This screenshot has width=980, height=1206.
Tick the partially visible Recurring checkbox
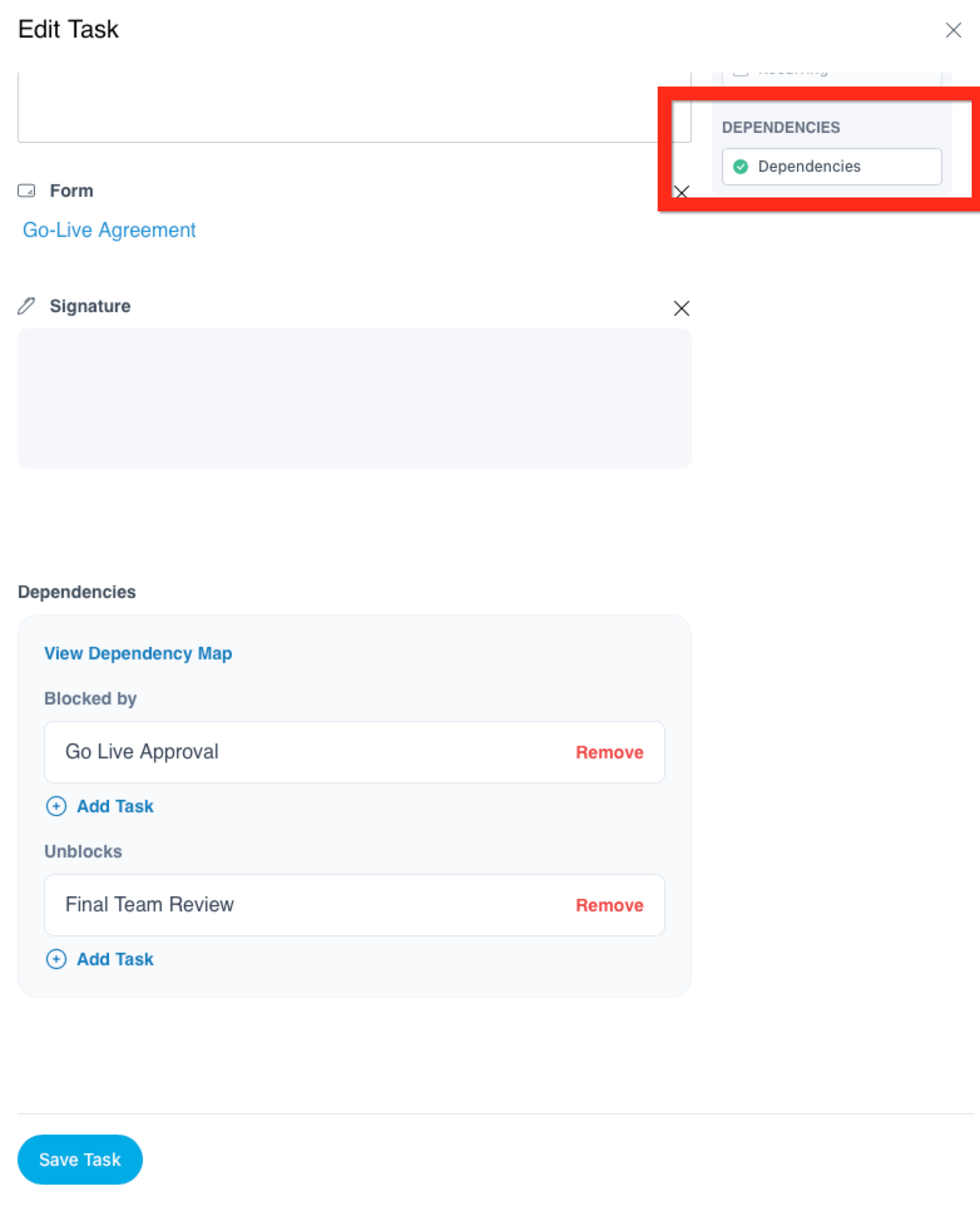(741, 72)
